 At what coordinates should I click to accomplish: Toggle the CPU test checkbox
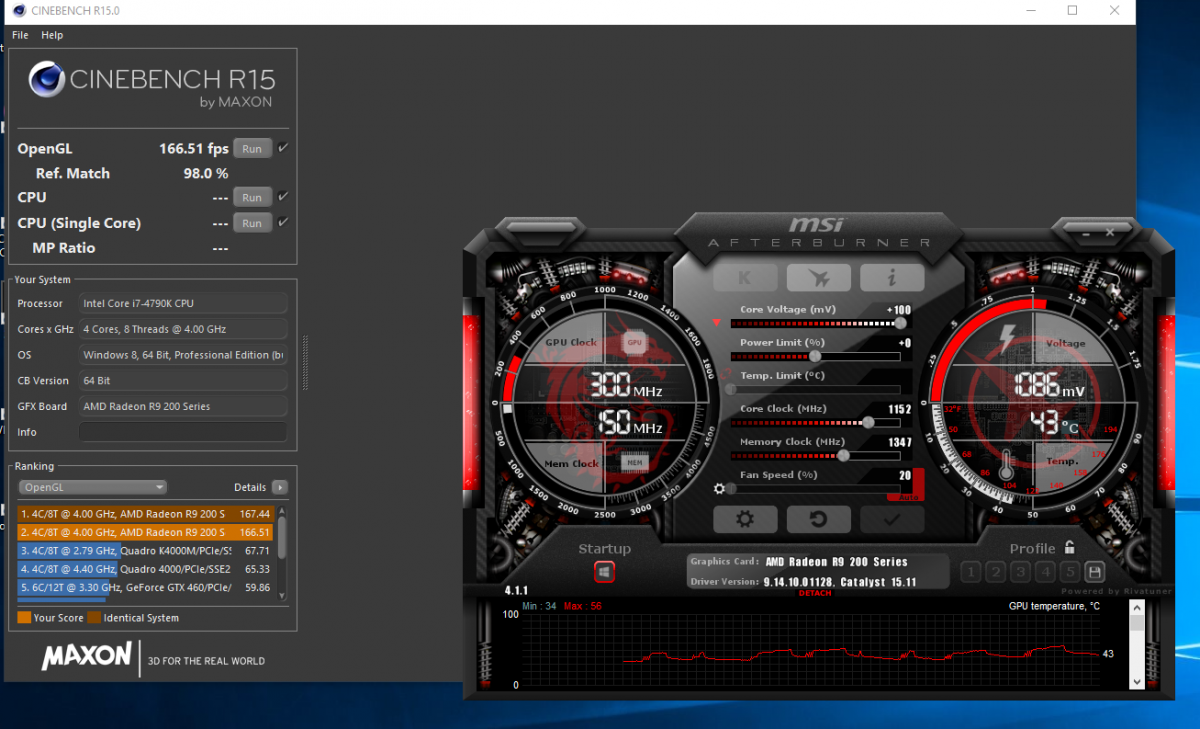pos(283,196)
